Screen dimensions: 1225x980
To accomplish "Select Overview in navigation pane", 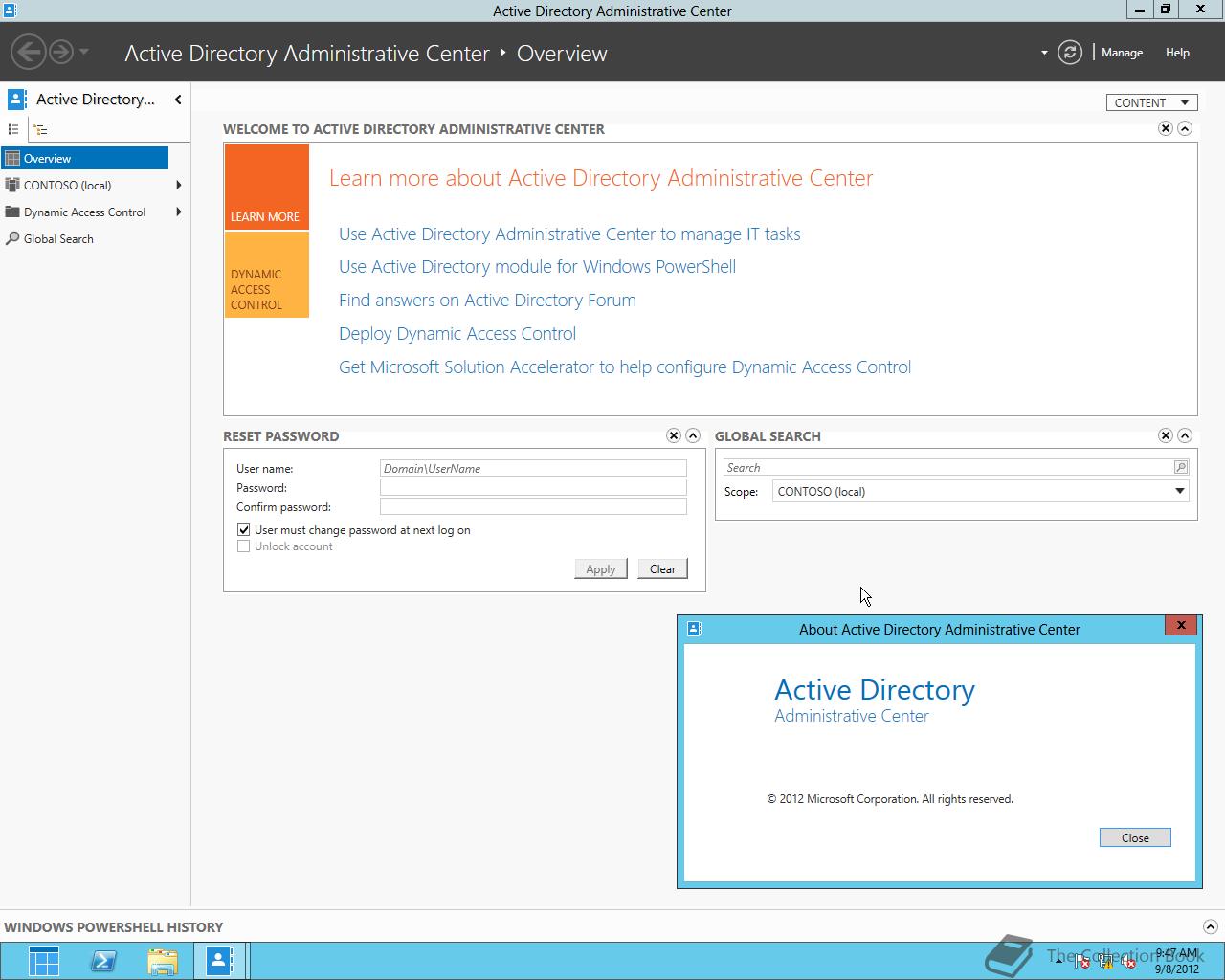I will [x=85, y=159].
